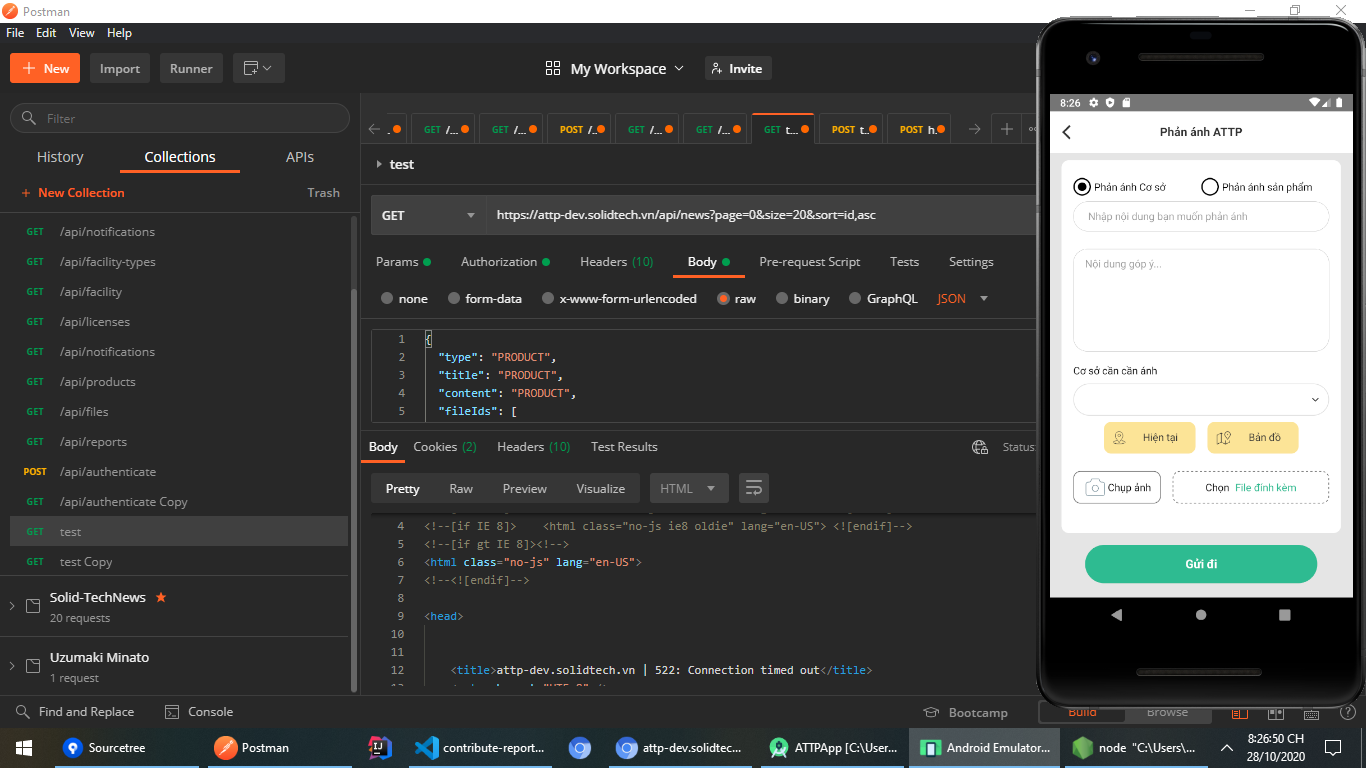Open the HTML format dropdown in response pane
The image size is (1366, 768).
coord(688,488)
